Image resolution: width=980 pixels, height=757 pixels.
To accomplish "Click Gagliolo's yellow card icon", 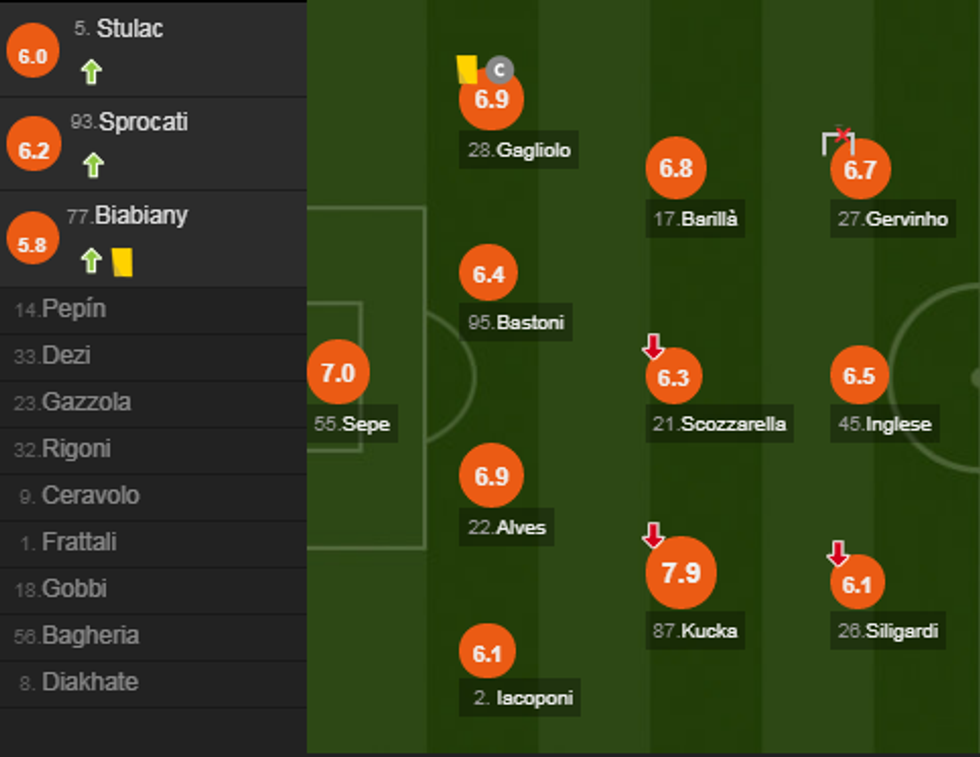I will tap(467, 69).
